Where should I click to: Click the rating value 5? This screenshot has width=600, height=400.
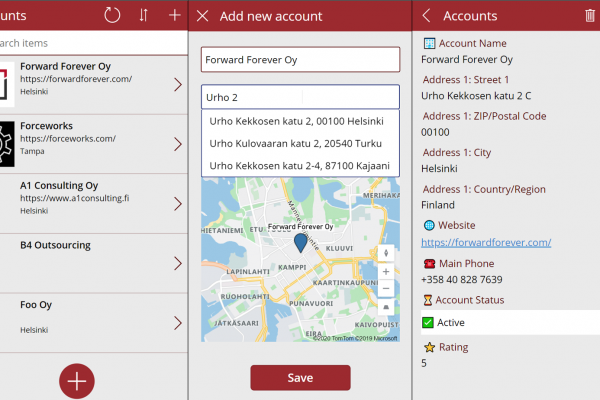click(424, 363)
